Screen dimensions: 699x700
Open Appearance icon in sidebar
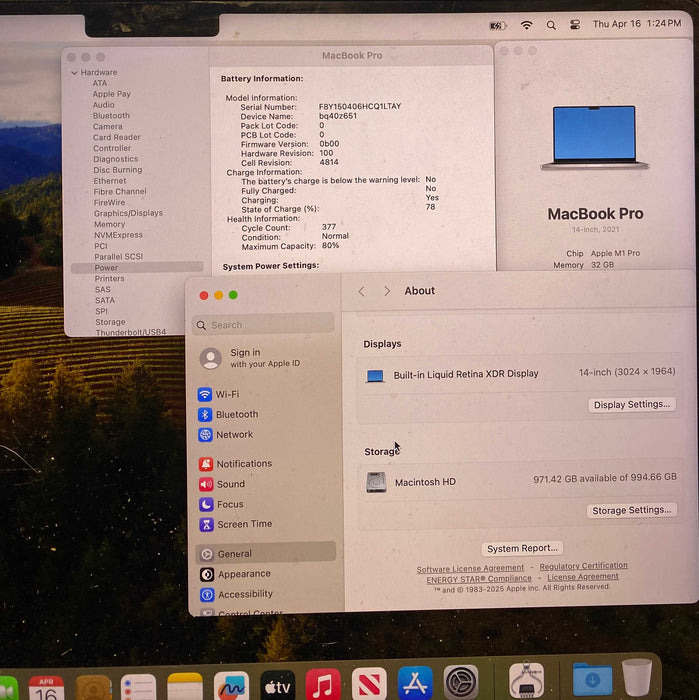[207, 574]
